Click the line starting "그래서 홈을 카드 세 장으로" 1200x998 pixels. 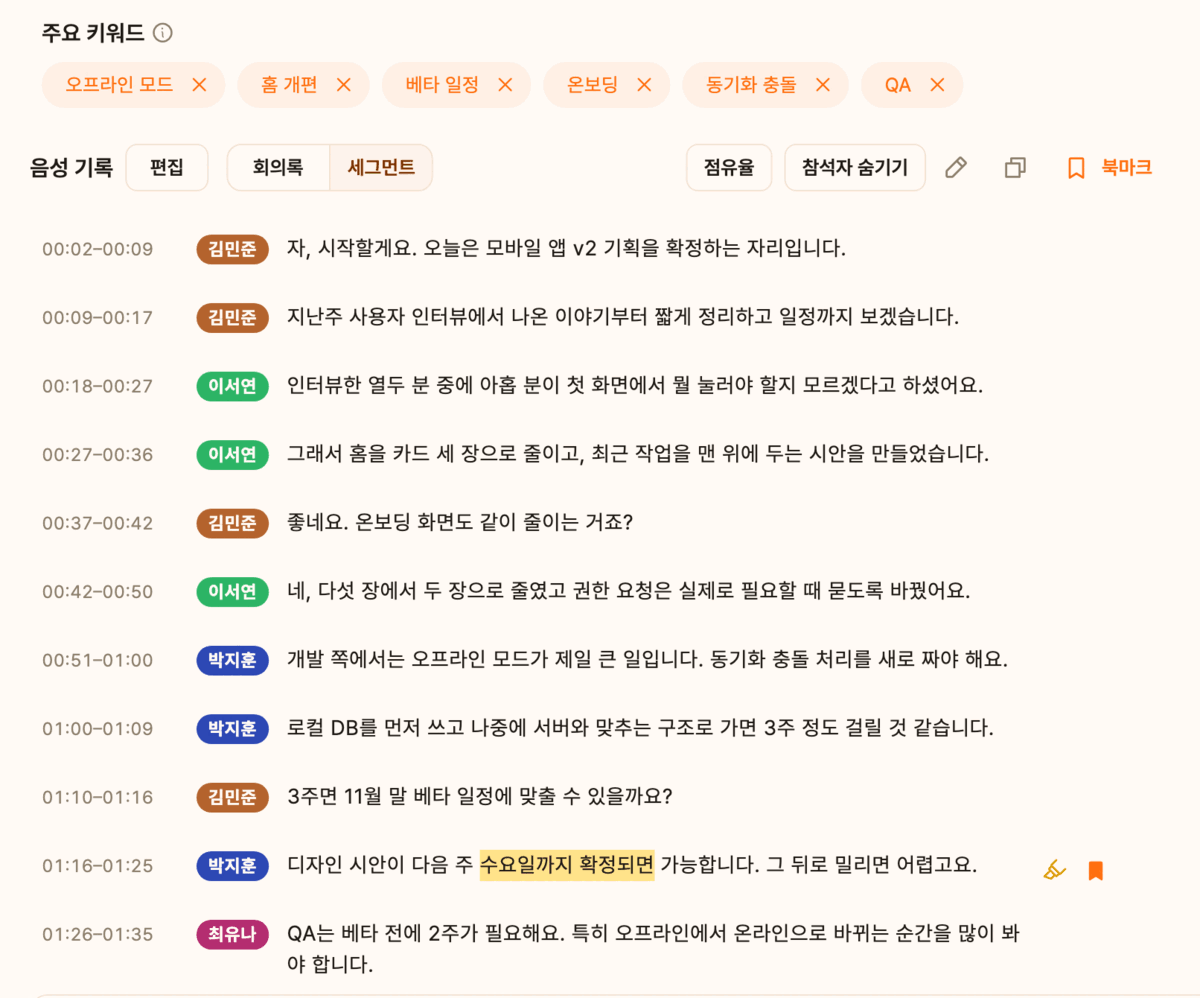[x=637, y=454]
